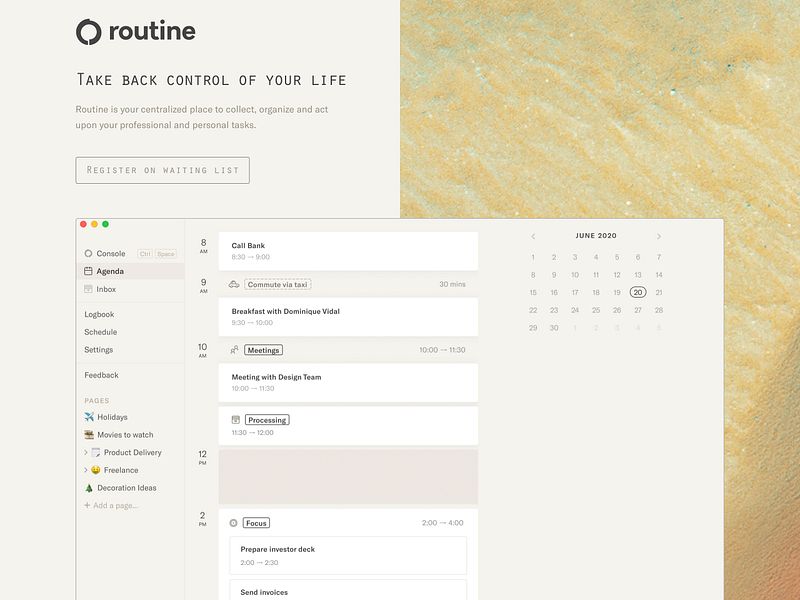The height and width of the screenshot is (600, 800).
Task: Click the Commute via taxi tag
Action: click(278, 284)
